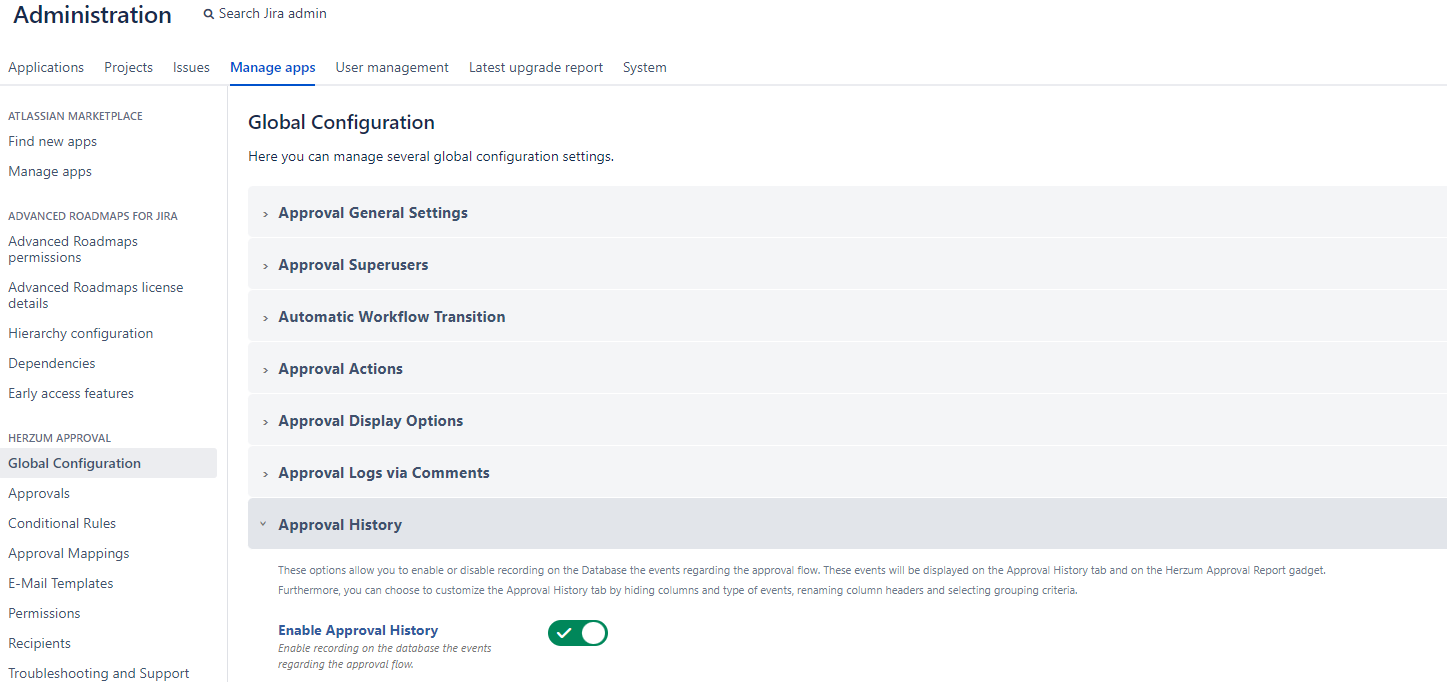Expand Approval Display Options section

tap(370, 421)
